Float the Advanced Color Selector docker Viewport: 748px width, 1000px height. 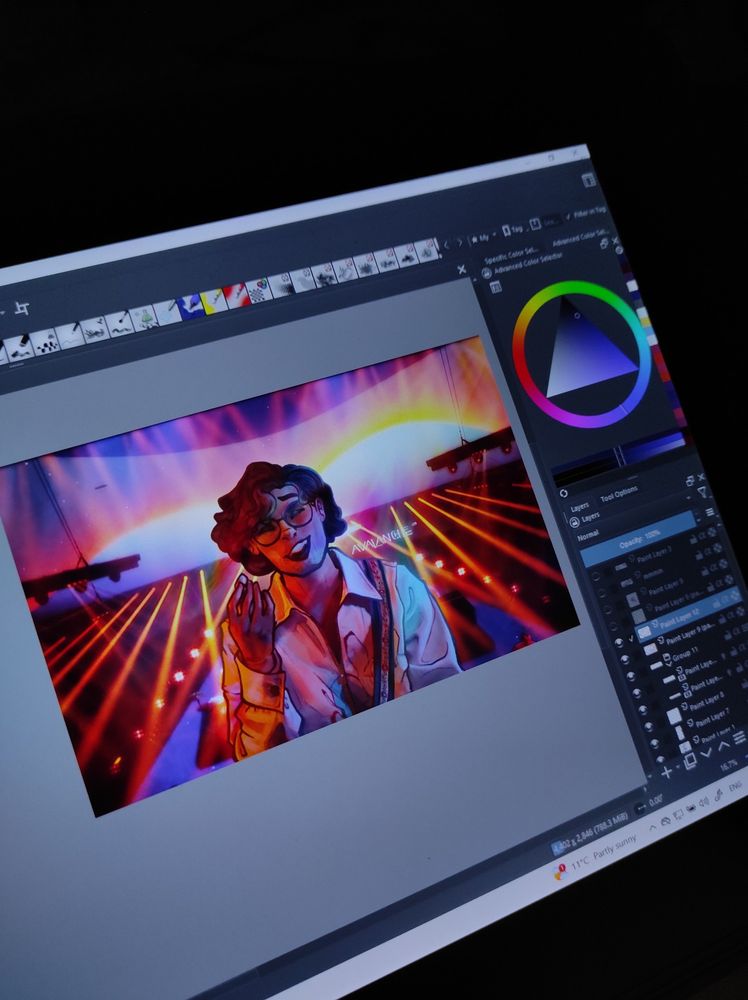[604, 243]
